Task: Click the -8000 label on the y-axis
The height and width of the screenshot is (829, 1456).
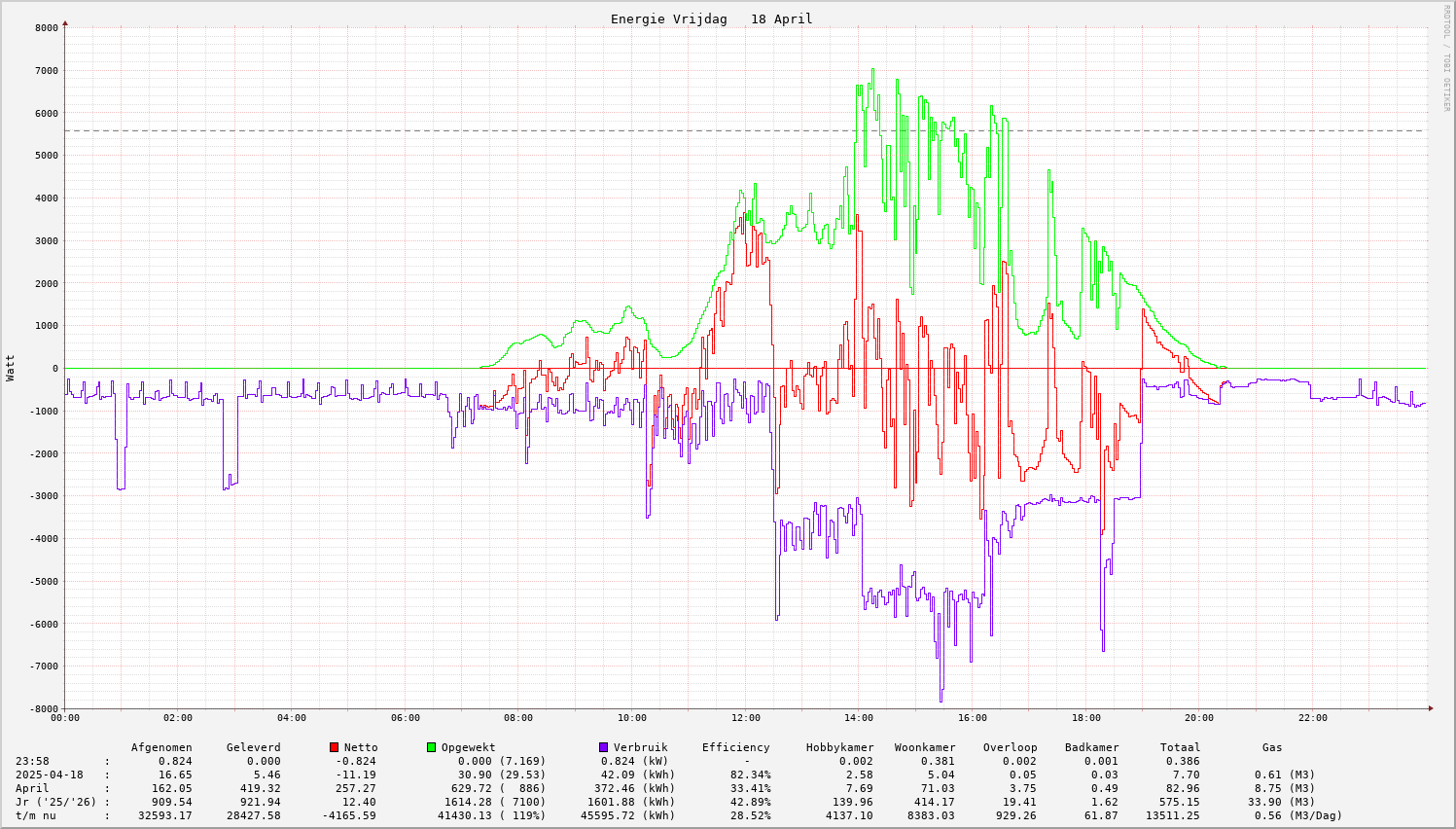Action: click(x=43, y=708)
